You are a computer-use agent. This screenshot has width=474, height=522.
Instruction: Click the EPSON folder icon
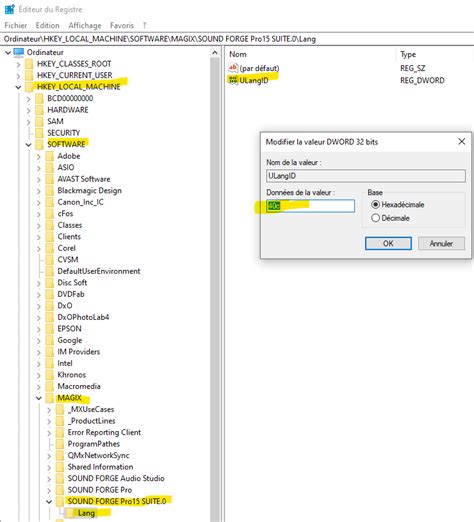point(50,329)
